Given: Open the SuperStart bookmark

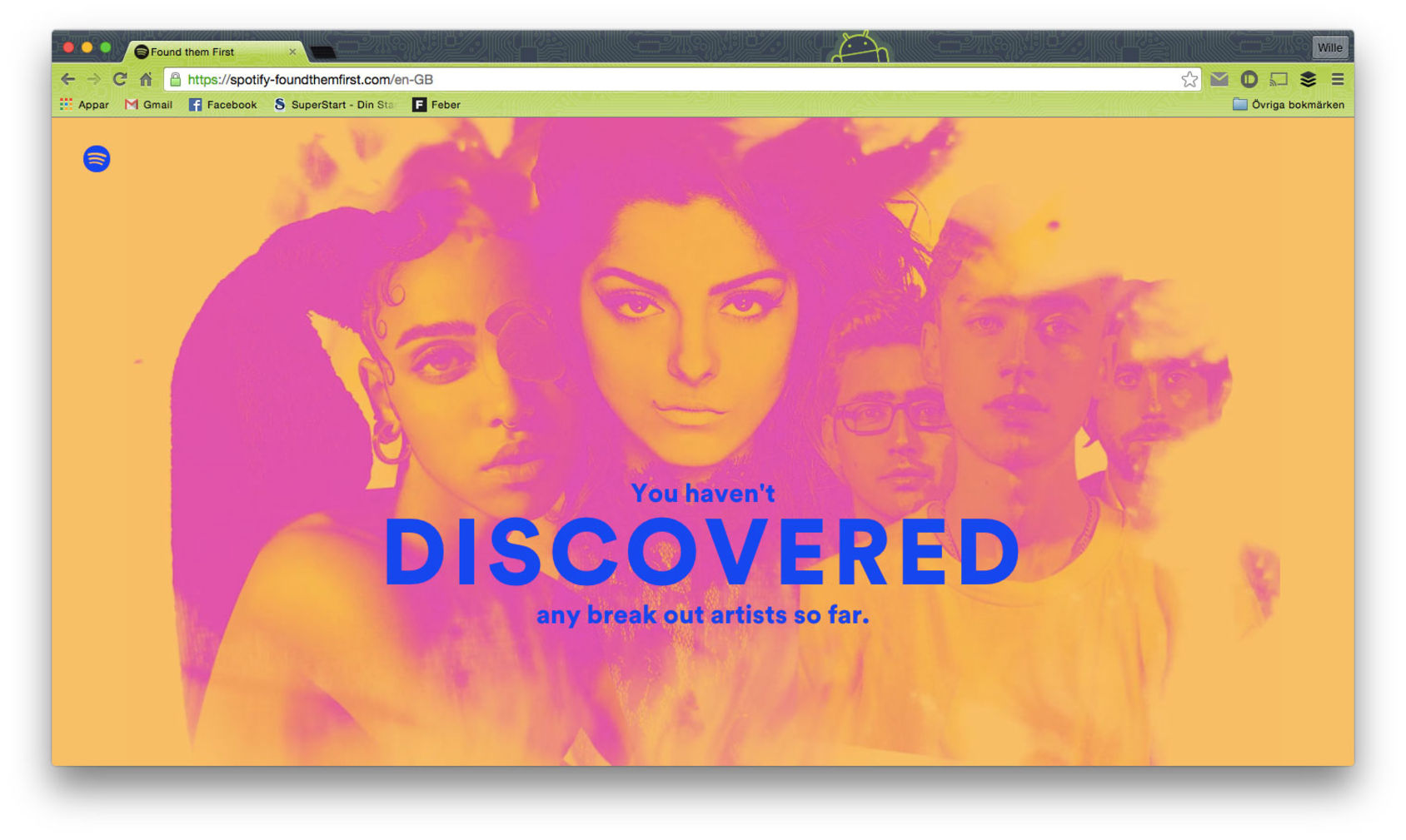Looking at the screenshot, I should (334, 104).
